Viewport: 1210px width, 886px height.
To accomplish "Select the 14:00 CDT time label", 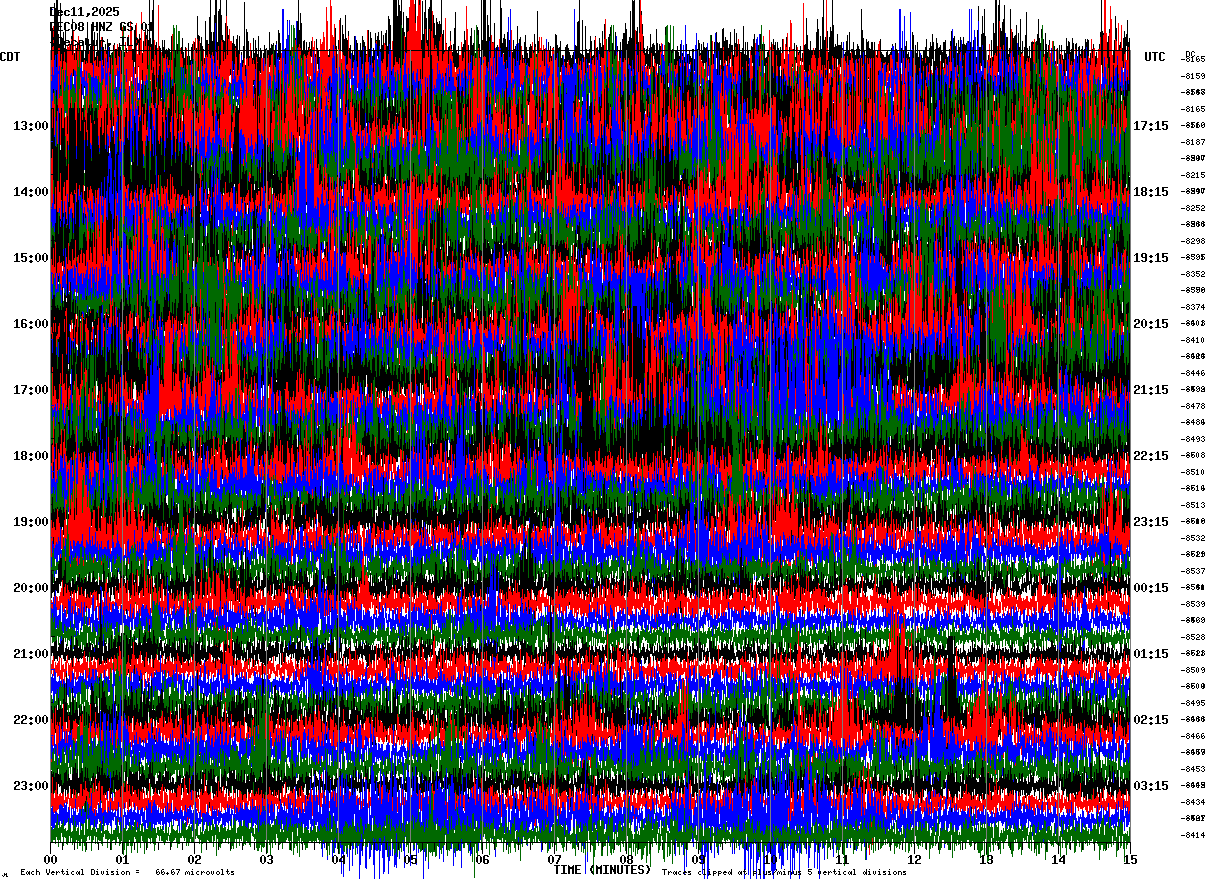I will [x=31, y=192].
